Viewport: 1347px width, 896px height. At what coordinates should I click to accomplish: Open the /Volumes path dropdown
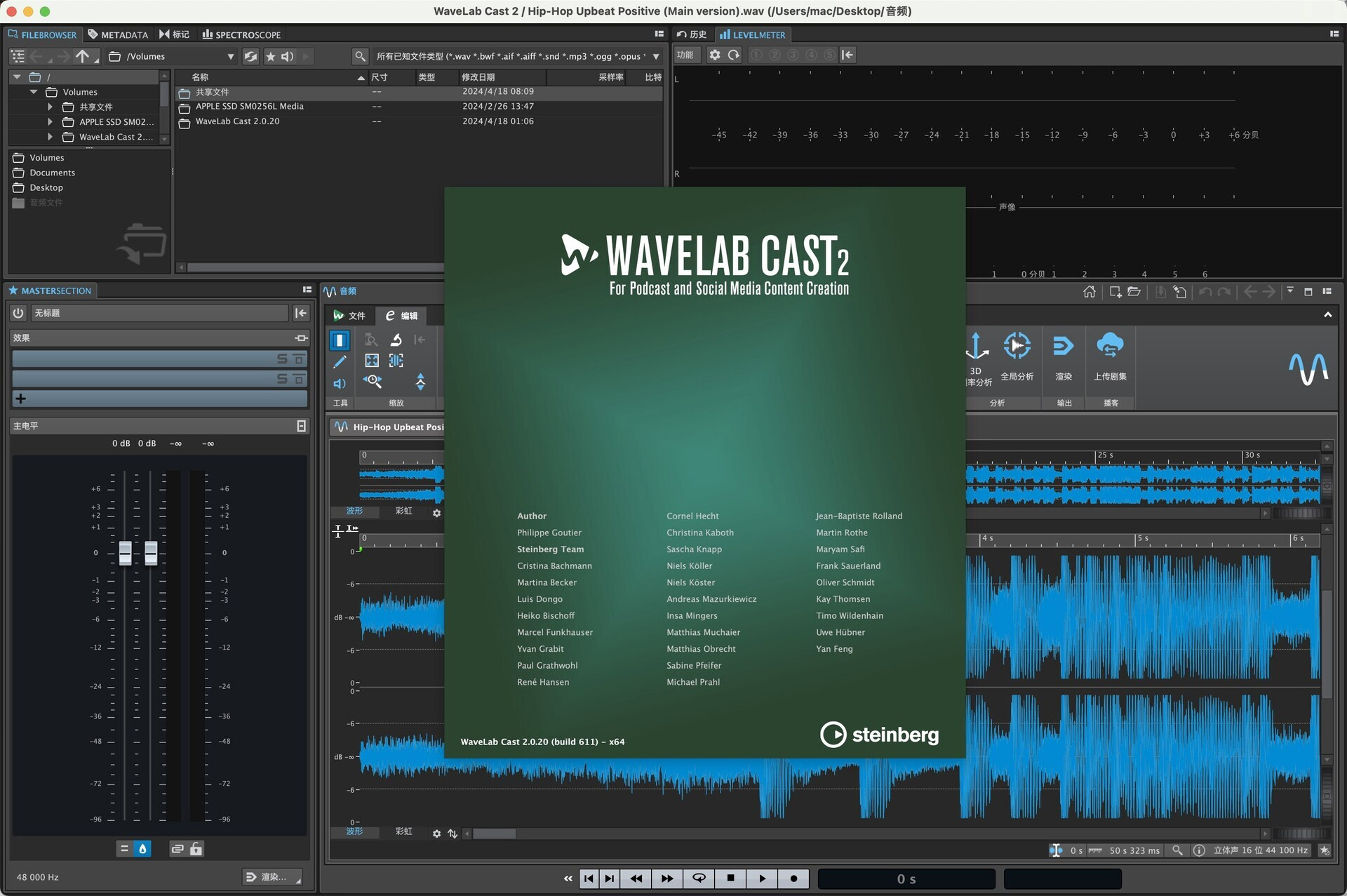click(230, 56)
